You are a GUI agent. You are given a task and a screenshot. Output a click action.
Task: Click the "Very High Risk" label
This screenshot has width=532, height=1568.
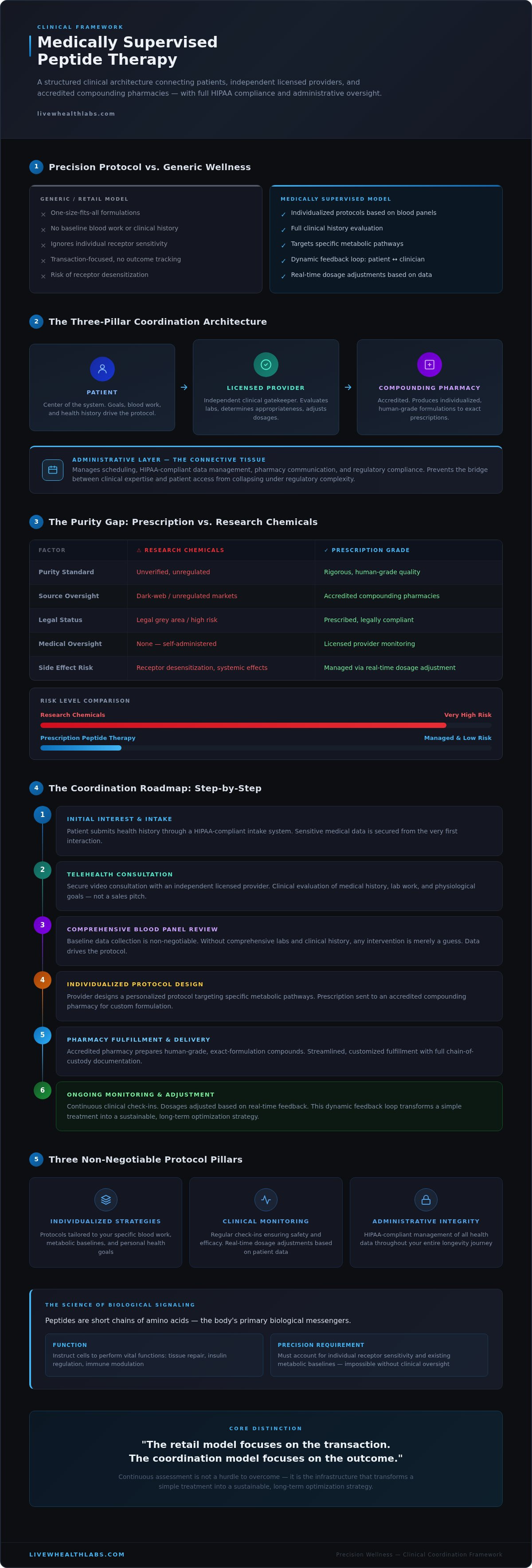(x=468, y=715)
